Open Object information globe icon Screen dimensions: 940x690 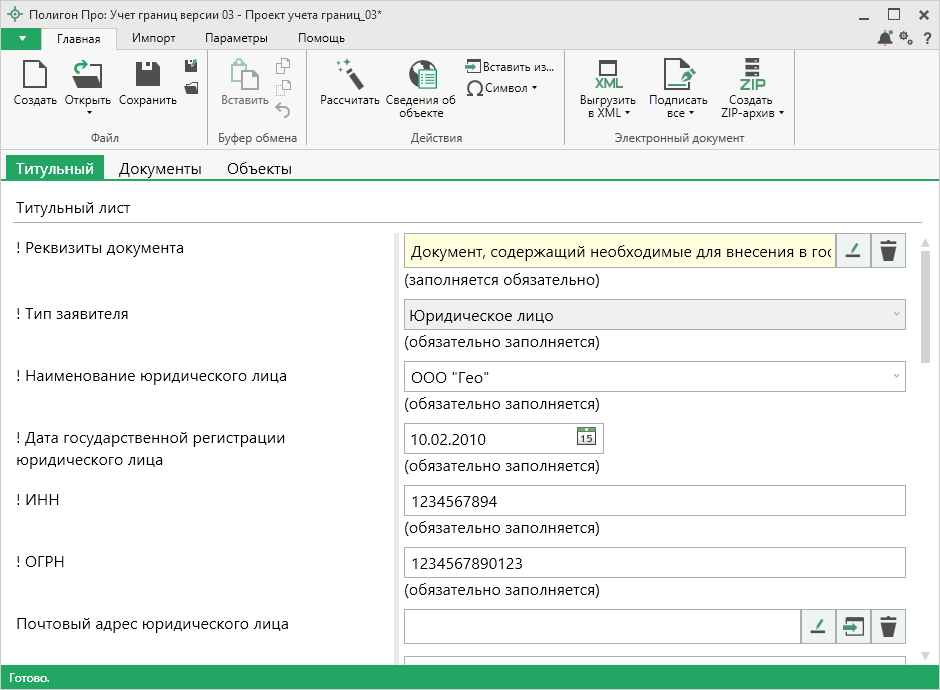tap(421, 76)
